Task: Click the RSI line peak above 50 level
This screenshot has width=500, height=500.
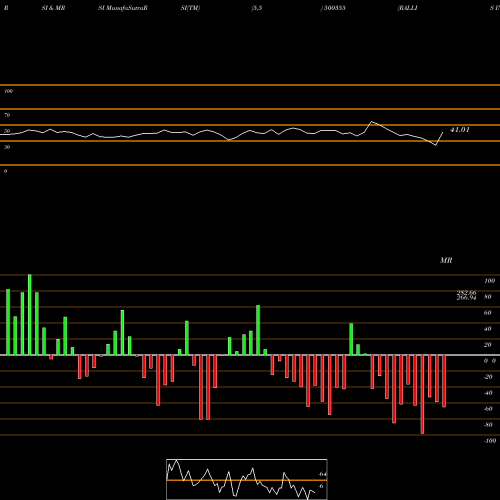Action: click(x=371, y=122)
